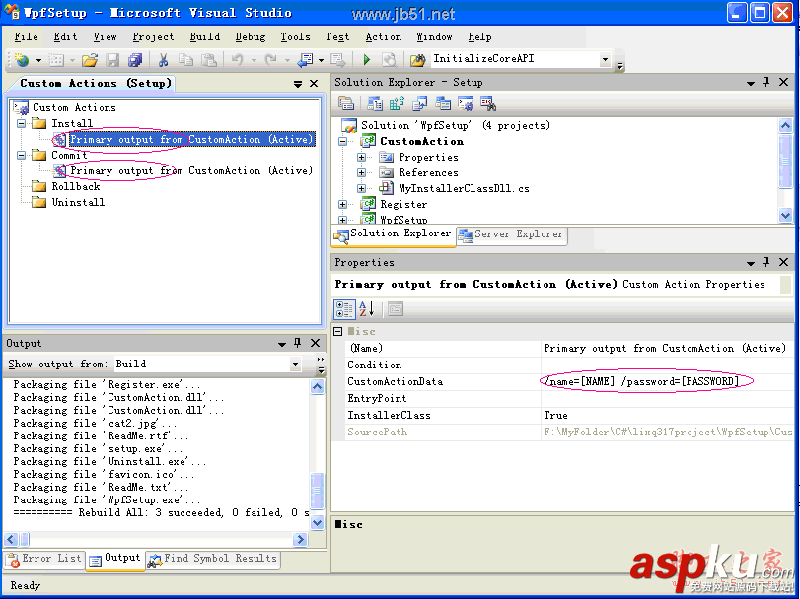This screenshot has height=599, width=800.
Task: Click the Cut scissors icon
Action: pos(162,60)
